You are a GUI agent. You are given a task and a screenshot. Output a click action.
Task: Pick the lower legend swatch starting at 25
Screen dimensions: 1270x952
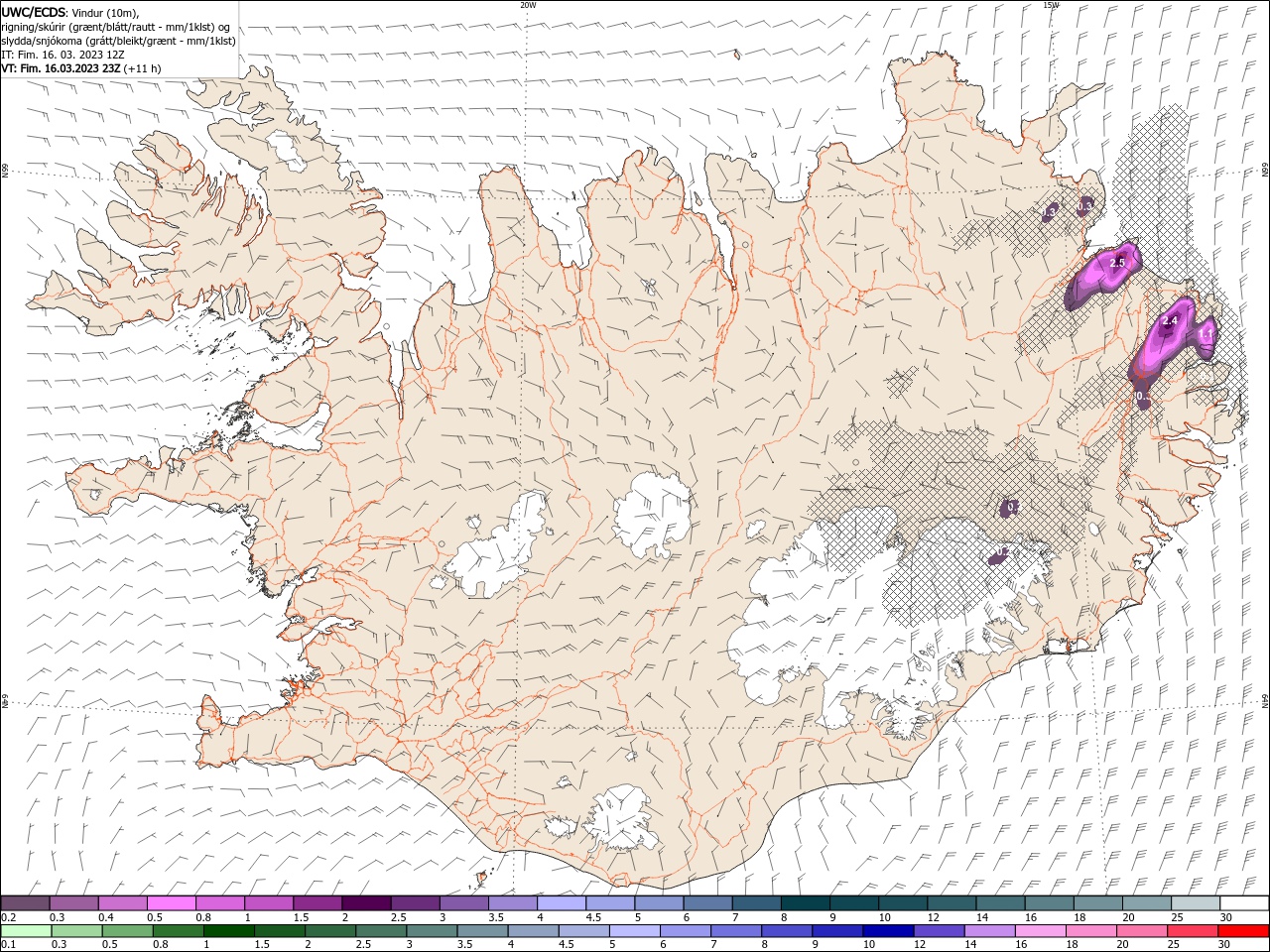1193,931
